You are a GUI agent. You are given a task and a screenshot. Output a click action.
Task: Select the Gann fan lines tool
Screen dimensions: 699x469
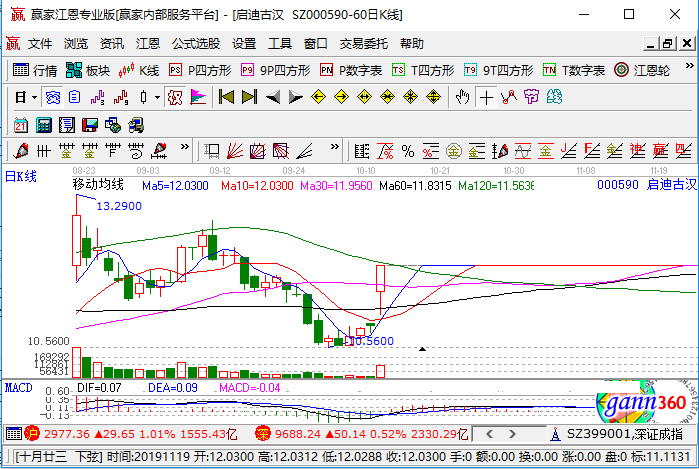235,152
